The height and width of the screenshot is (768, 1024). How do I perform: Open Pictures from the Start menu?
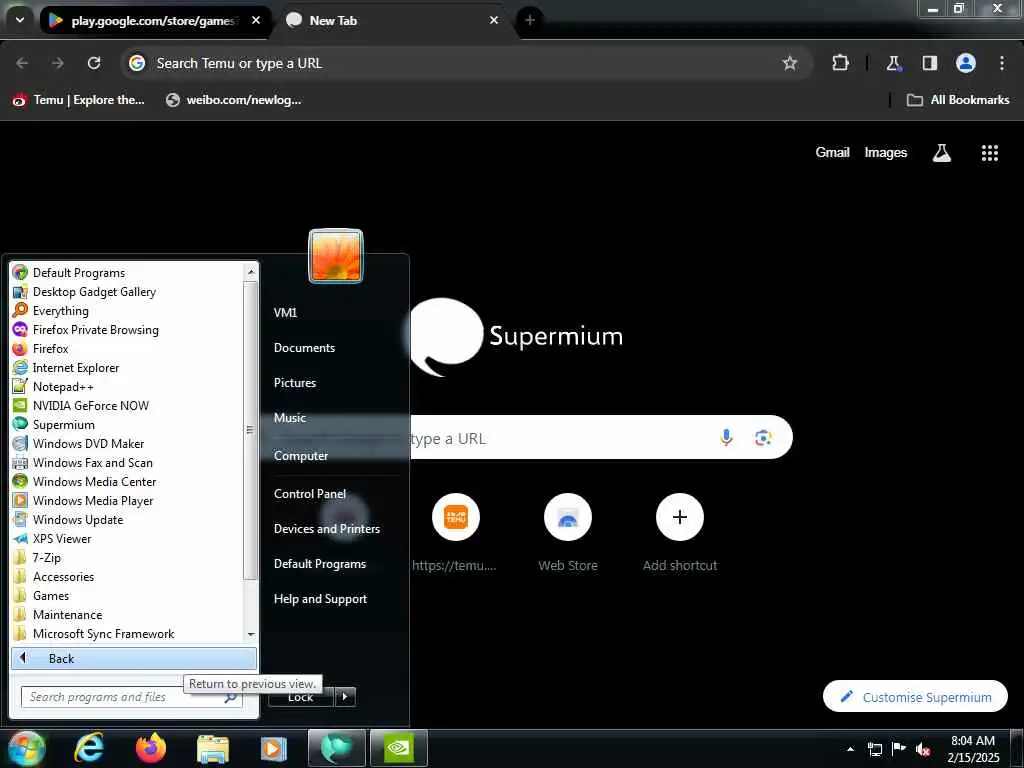(x=295, y=383)
